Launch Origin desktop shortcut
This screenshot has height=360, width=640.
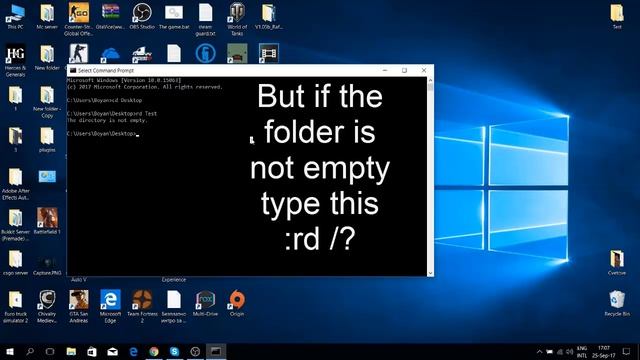click(x=237, y=303)
